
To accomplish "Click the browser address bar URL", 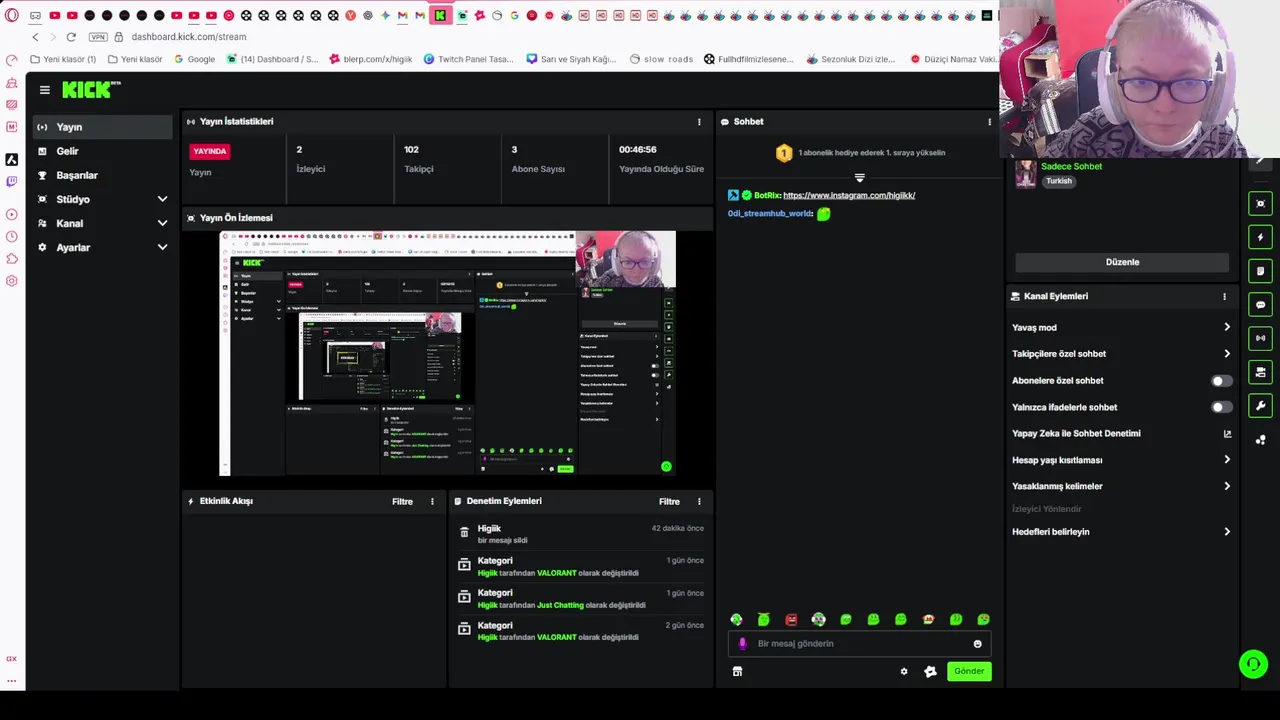I will point(188,37).
